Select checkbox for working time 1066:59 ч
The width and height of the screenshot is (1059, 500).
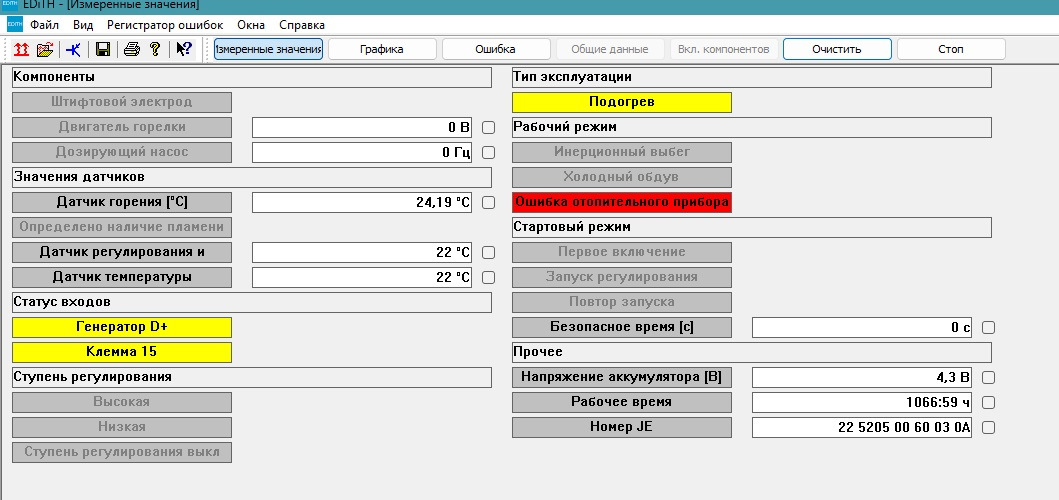point(989,403)
